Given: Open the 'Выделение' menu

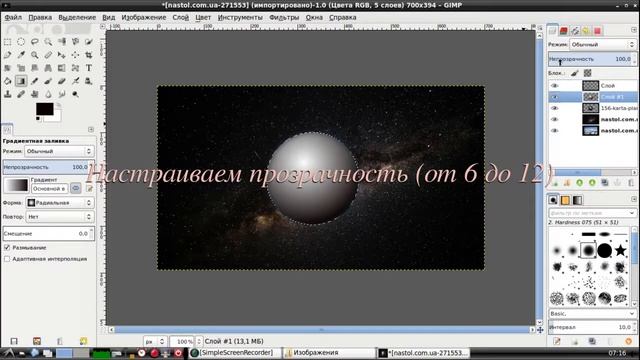Looking at the screenshot, I should click(77, 18).
